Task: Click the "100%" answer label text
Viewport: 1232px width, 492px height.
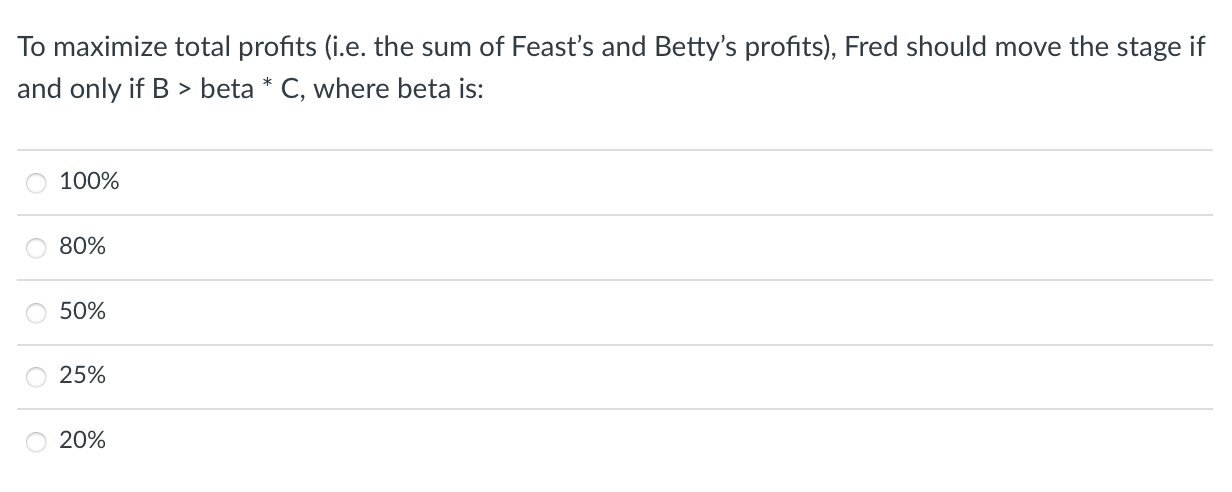Action: [x=89, y=182]
